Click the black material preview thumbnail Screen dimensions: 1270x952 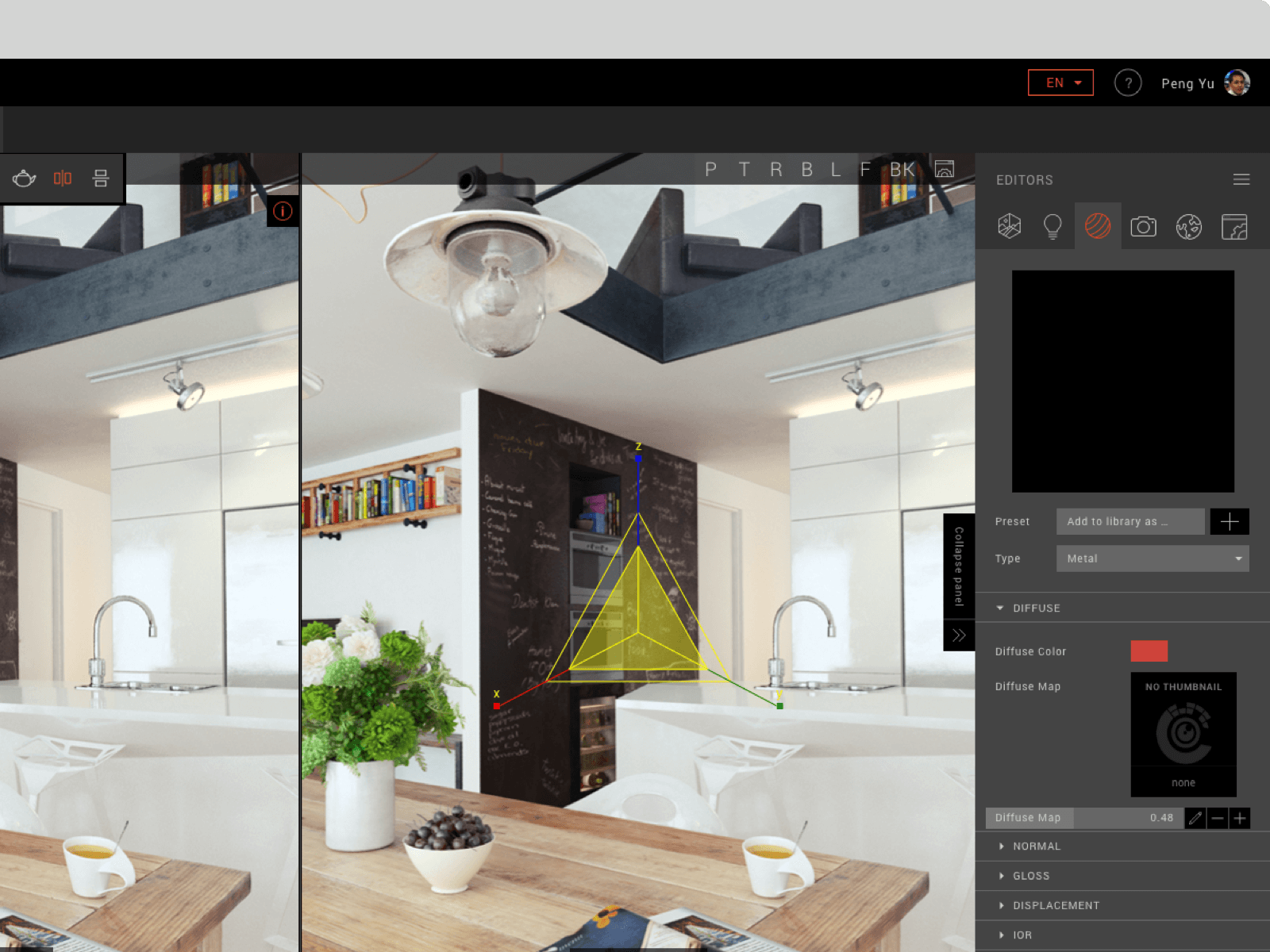click(1123, 382)
